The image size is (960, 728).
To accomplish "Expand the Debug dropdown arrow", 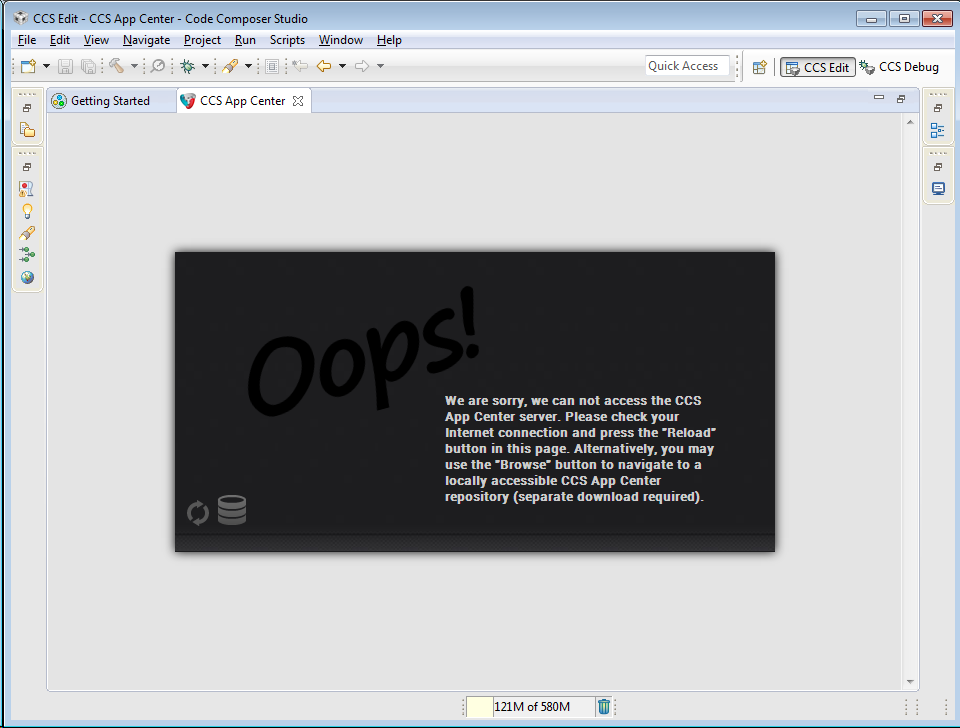I will pyautogui.click(x=206, y=66).
